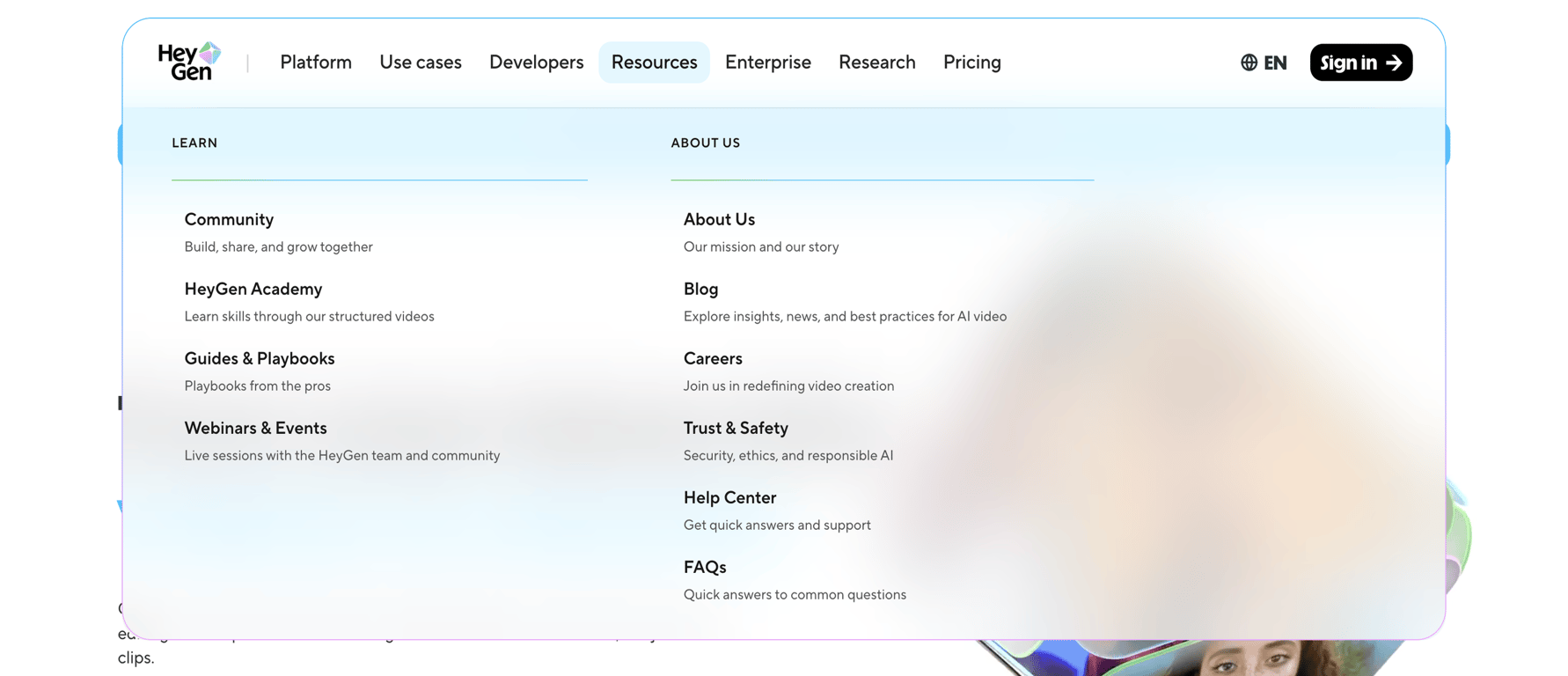
Task: Click 'Join us in redefining video creation'
Action: tap(788, 386)
